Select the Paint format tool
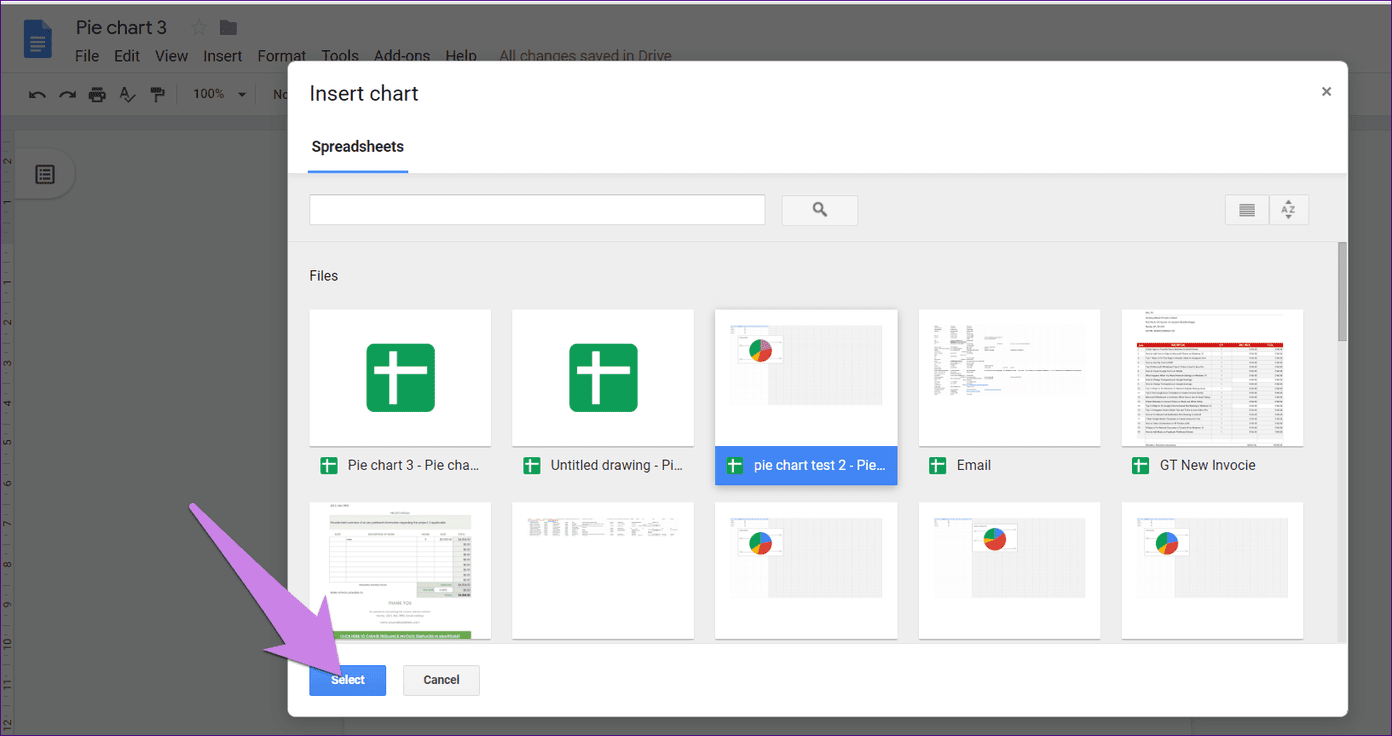This screenshot has height=736, width=1392. click(156, 93)
